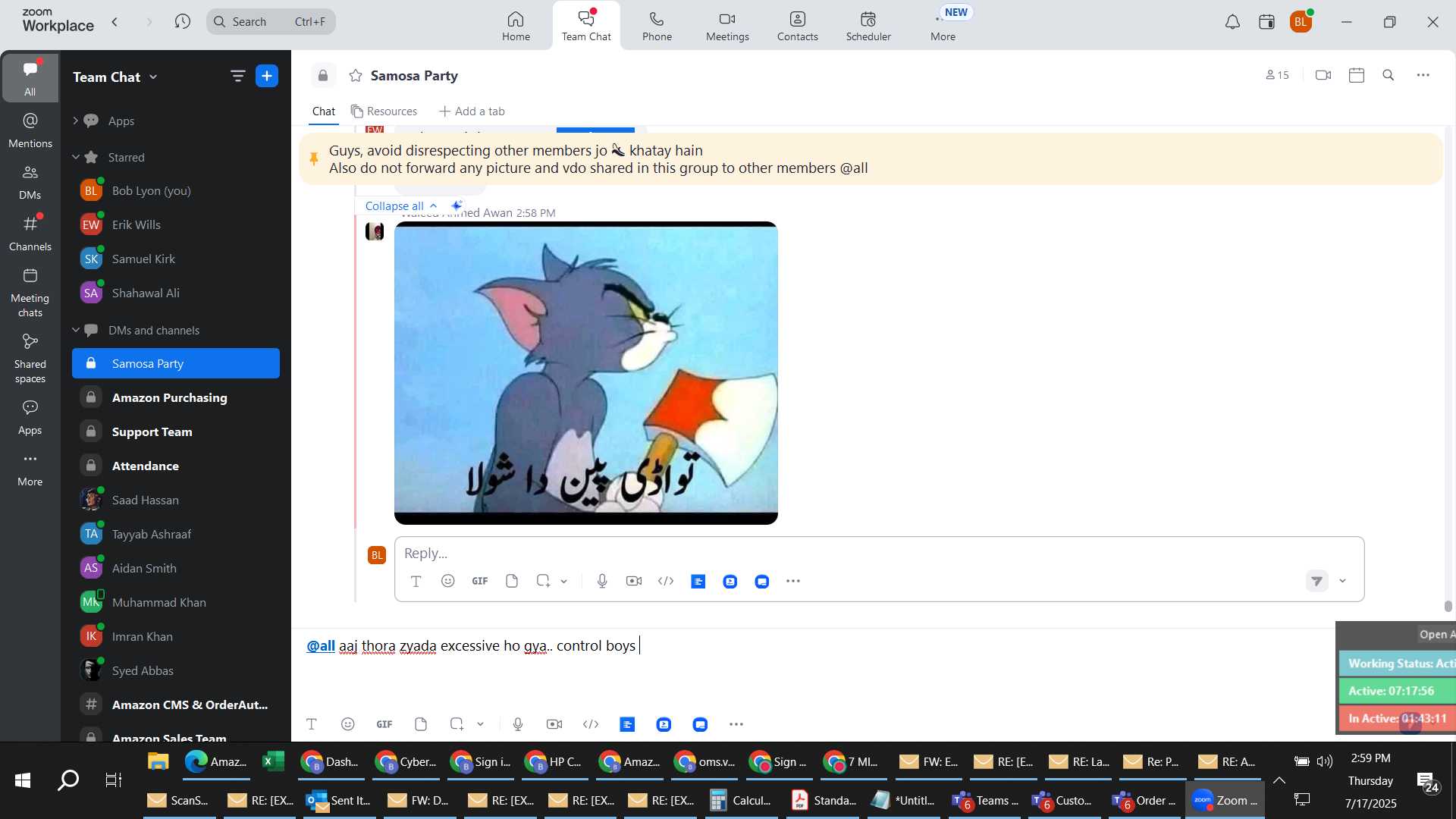This screenshot has height=819, width=1456.
Task: Click the notifications bell icon
Action: (x=1232, y=22)
